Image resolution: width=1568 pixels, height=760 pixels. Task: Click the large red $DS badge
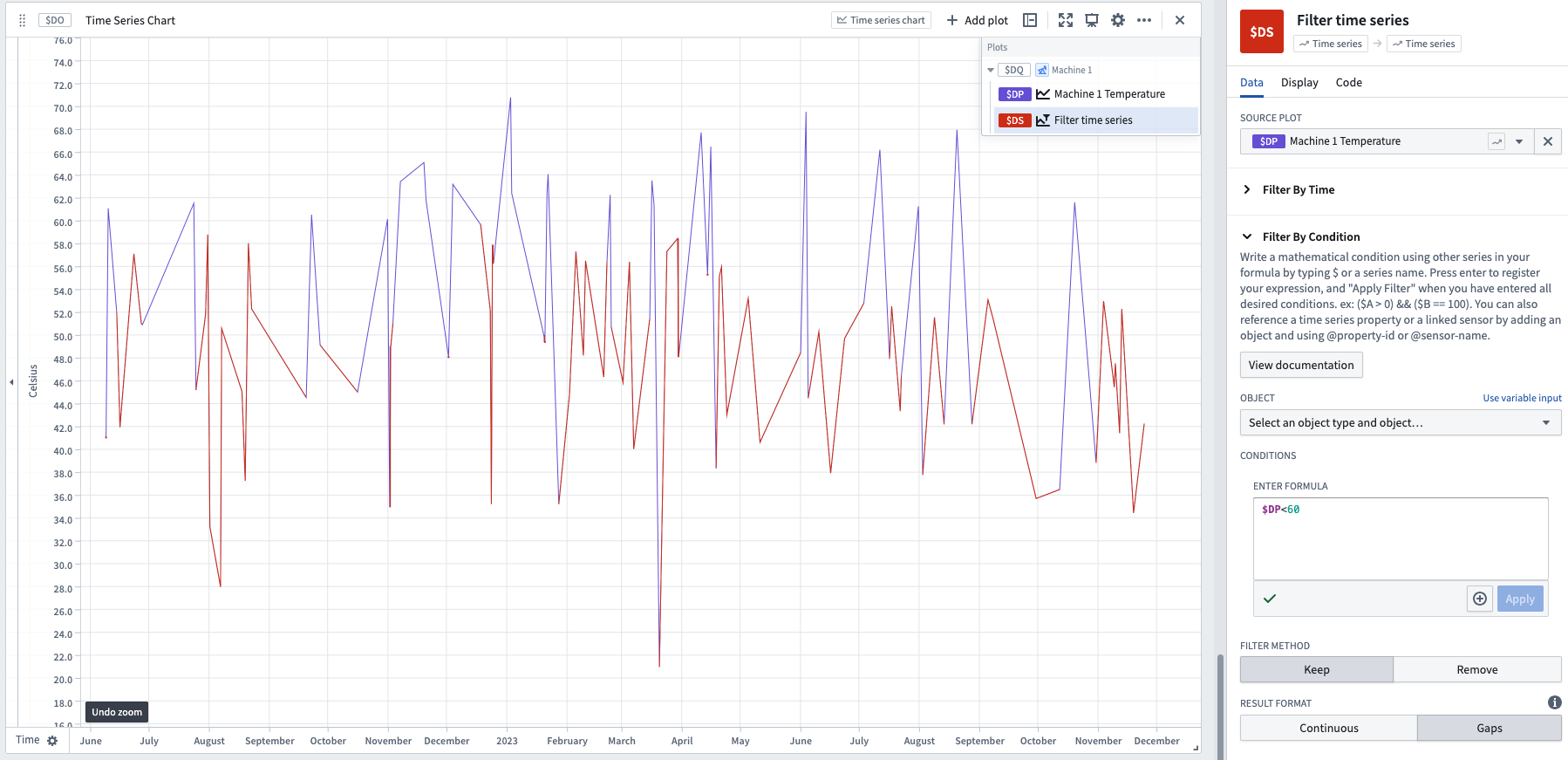coord(1262,31)
